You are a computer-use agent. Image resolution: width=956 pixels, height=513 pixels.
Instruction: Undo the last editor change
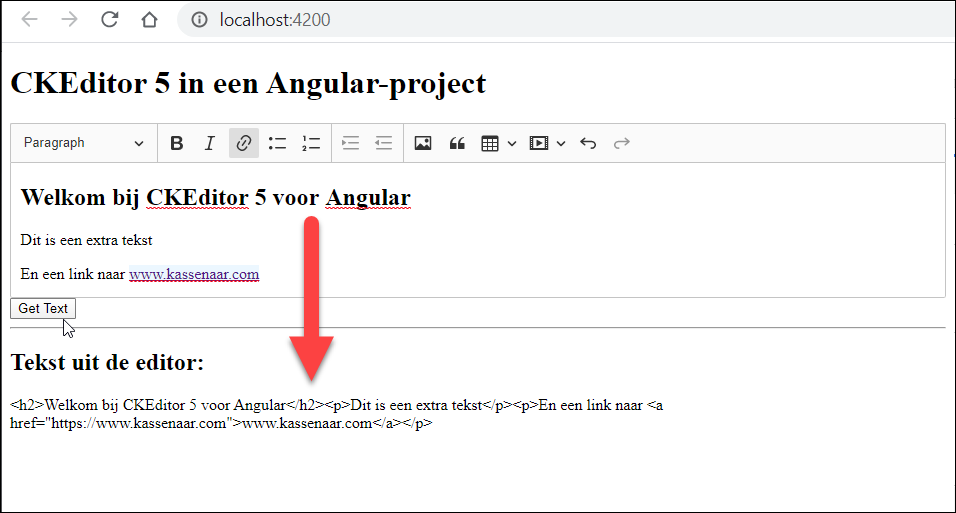click(588, 143)
